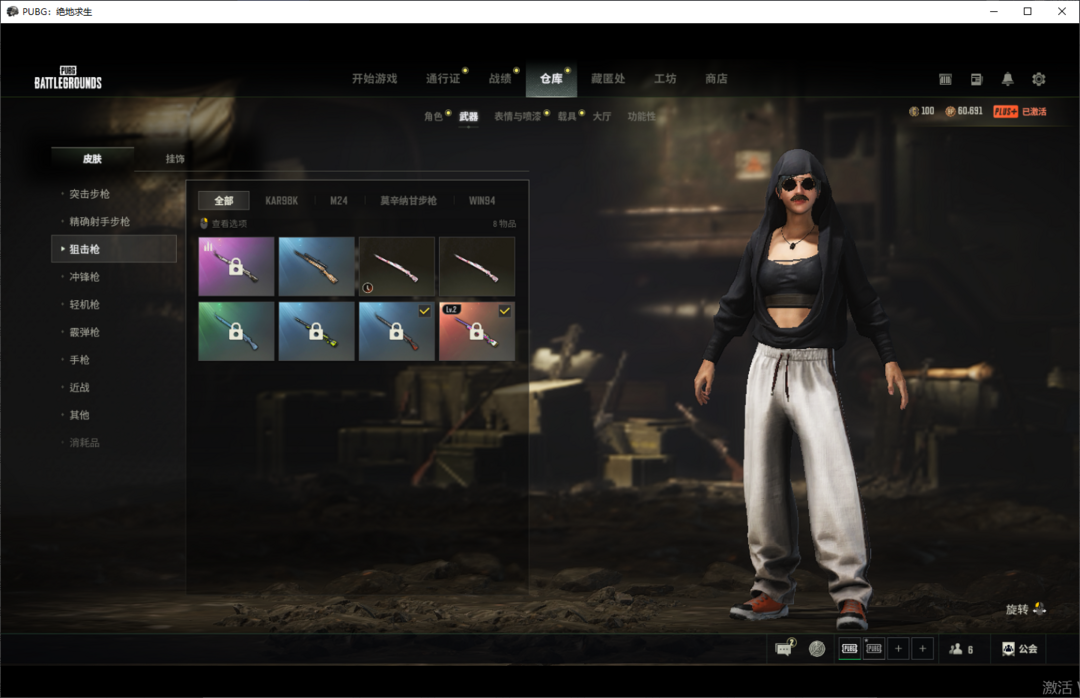Screen dimensions: 1080x698
Task: Expand 冲锋枪 SMG category
Action: tap(85, 276)
